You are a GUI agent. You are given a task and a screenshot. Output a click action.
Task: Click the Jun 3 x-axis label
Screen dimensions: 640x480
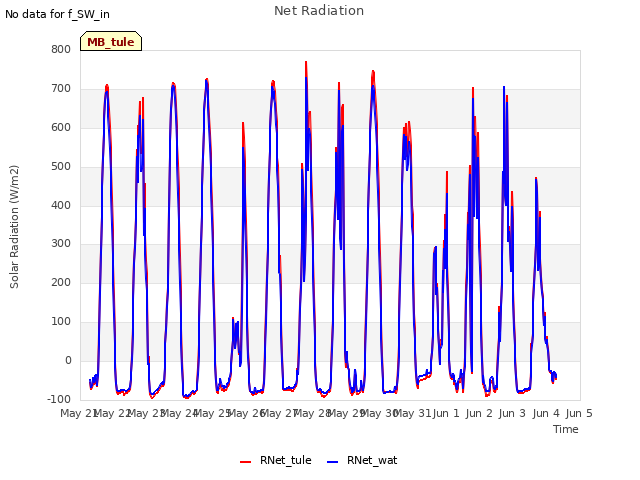[512, 413]
